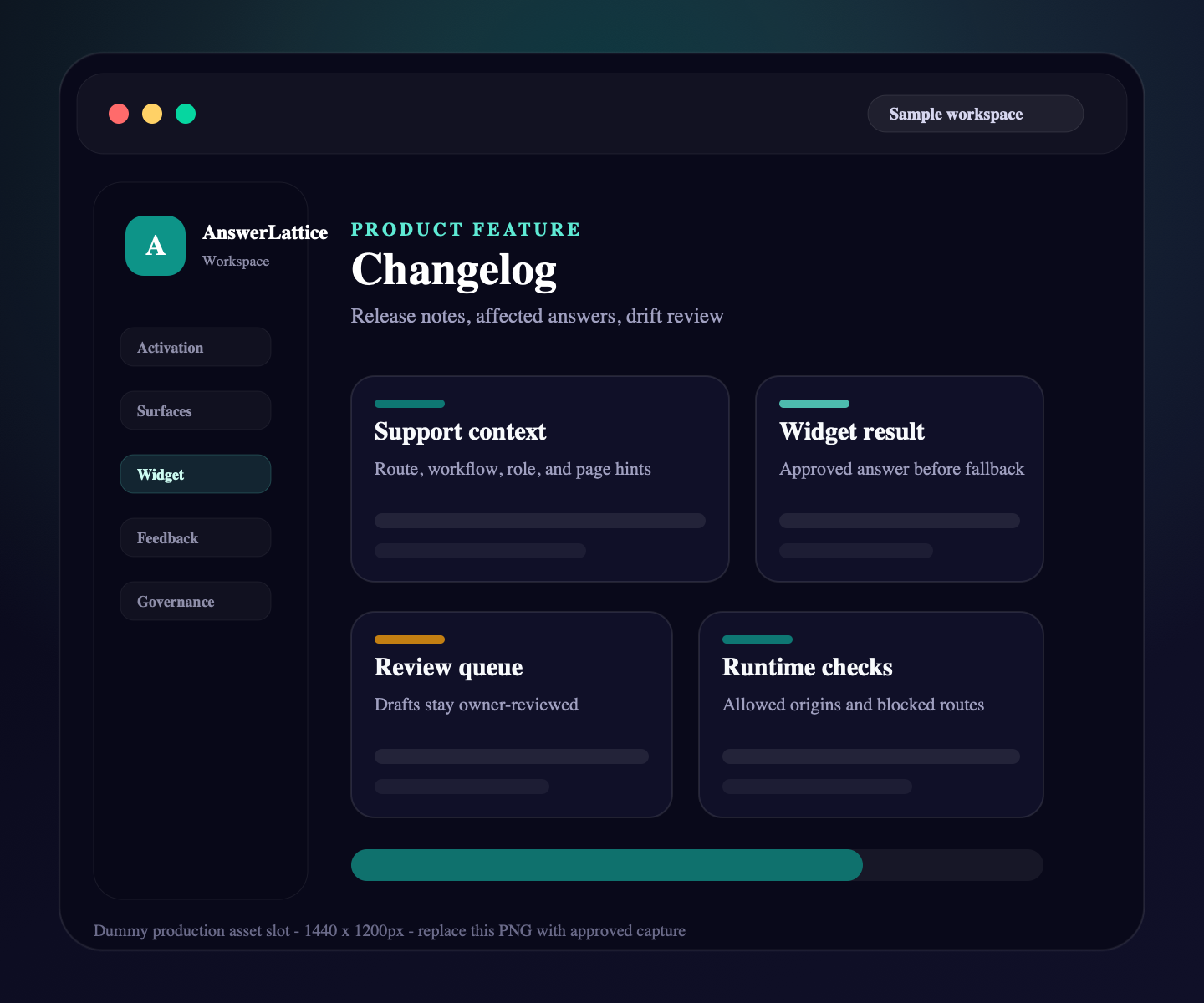
Task: Select the Widget sidebar item
Action: click(x=196, y=474)
